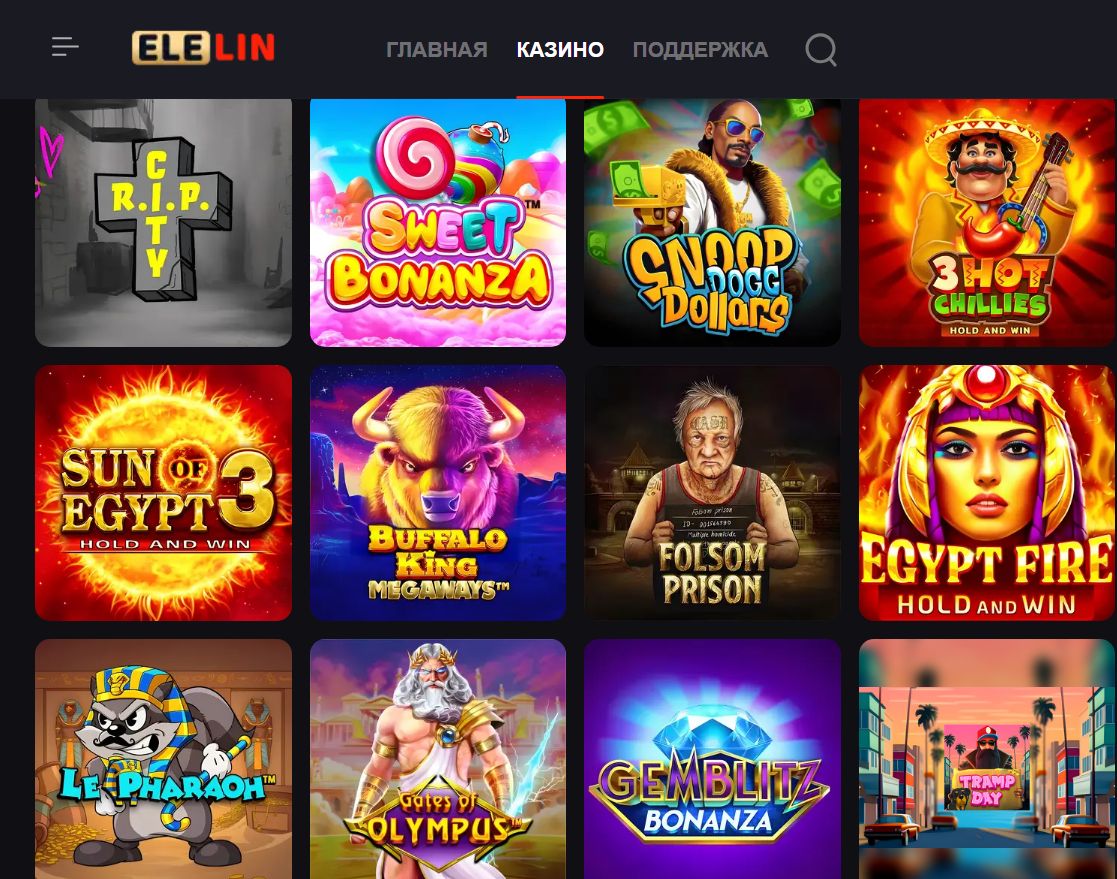Launch Folsom Prison game
This screenshot has width=1117, height=879.
(712, 493)
